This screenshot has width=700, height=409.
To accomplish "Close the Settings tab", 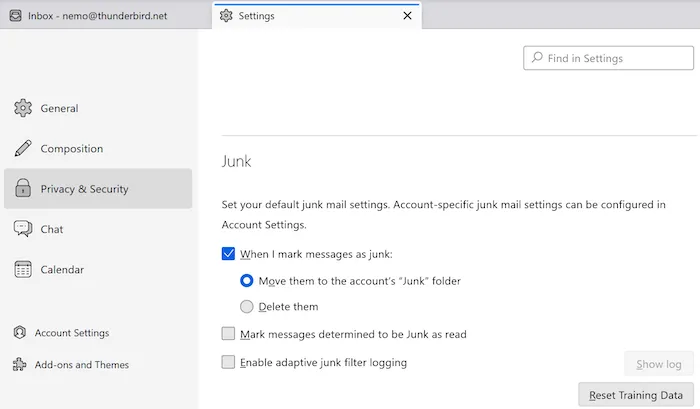I will click(407, 16).
